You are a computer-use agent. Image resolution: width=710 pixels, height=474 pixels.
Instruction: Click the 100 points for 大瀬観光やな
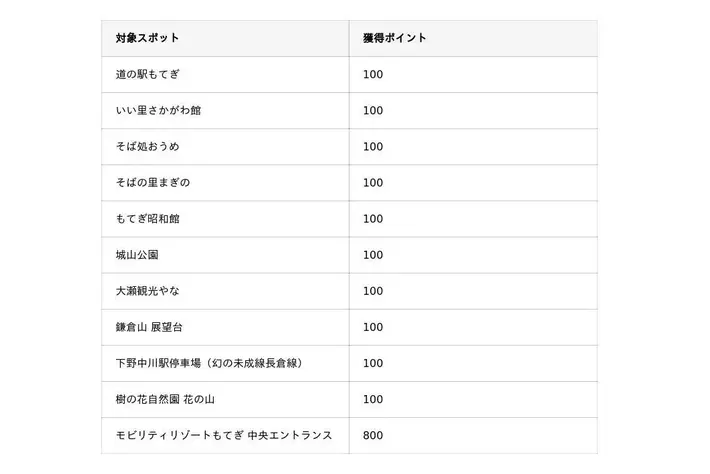(x=373, y=291)
